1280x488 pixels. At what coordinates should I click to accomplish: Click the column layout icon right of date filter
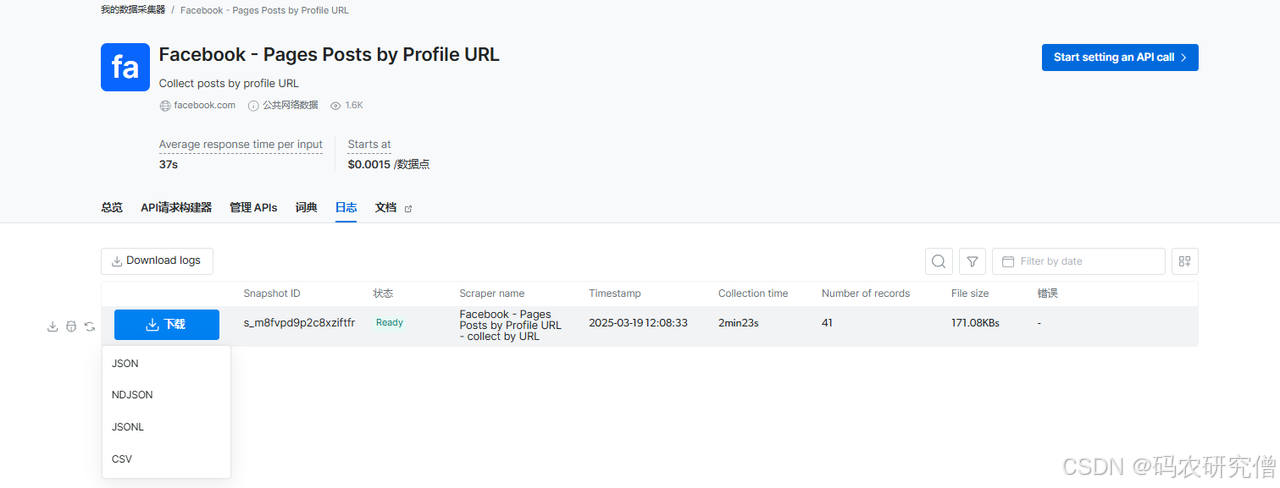1185,261
